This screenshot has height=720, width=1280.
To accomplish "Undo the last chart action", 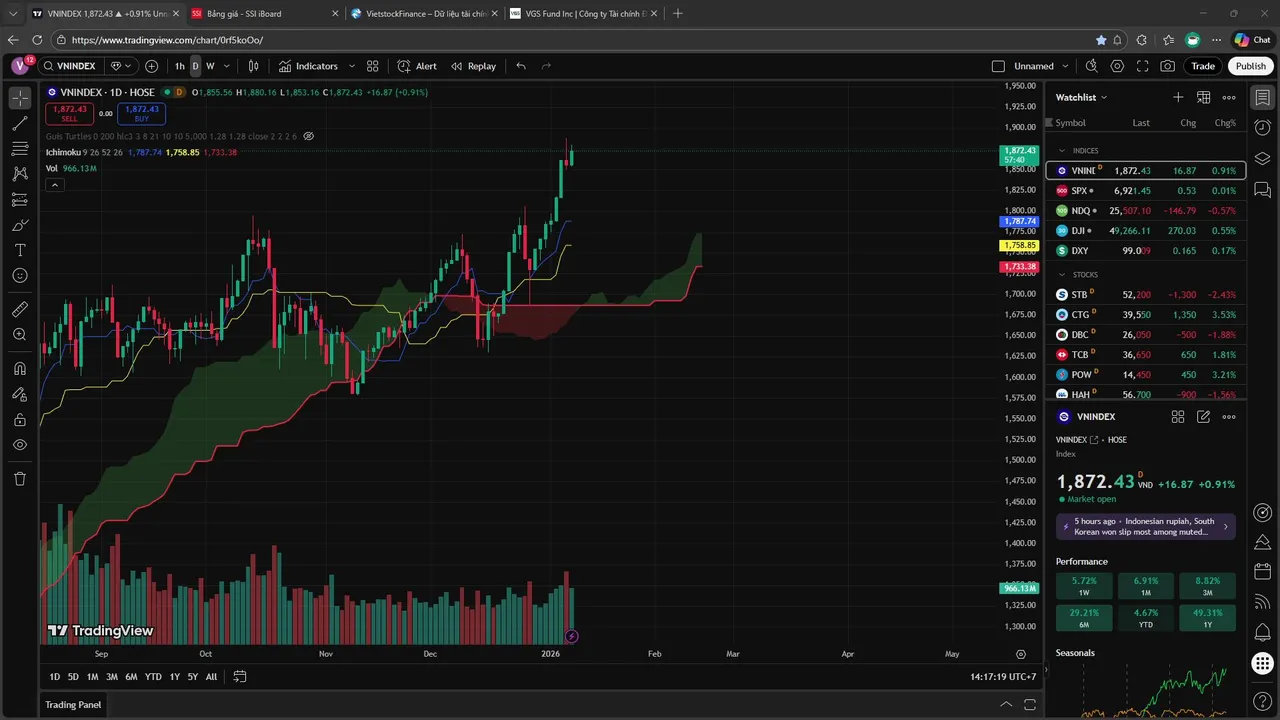I will pyautogui.click(x=521, y=66).
